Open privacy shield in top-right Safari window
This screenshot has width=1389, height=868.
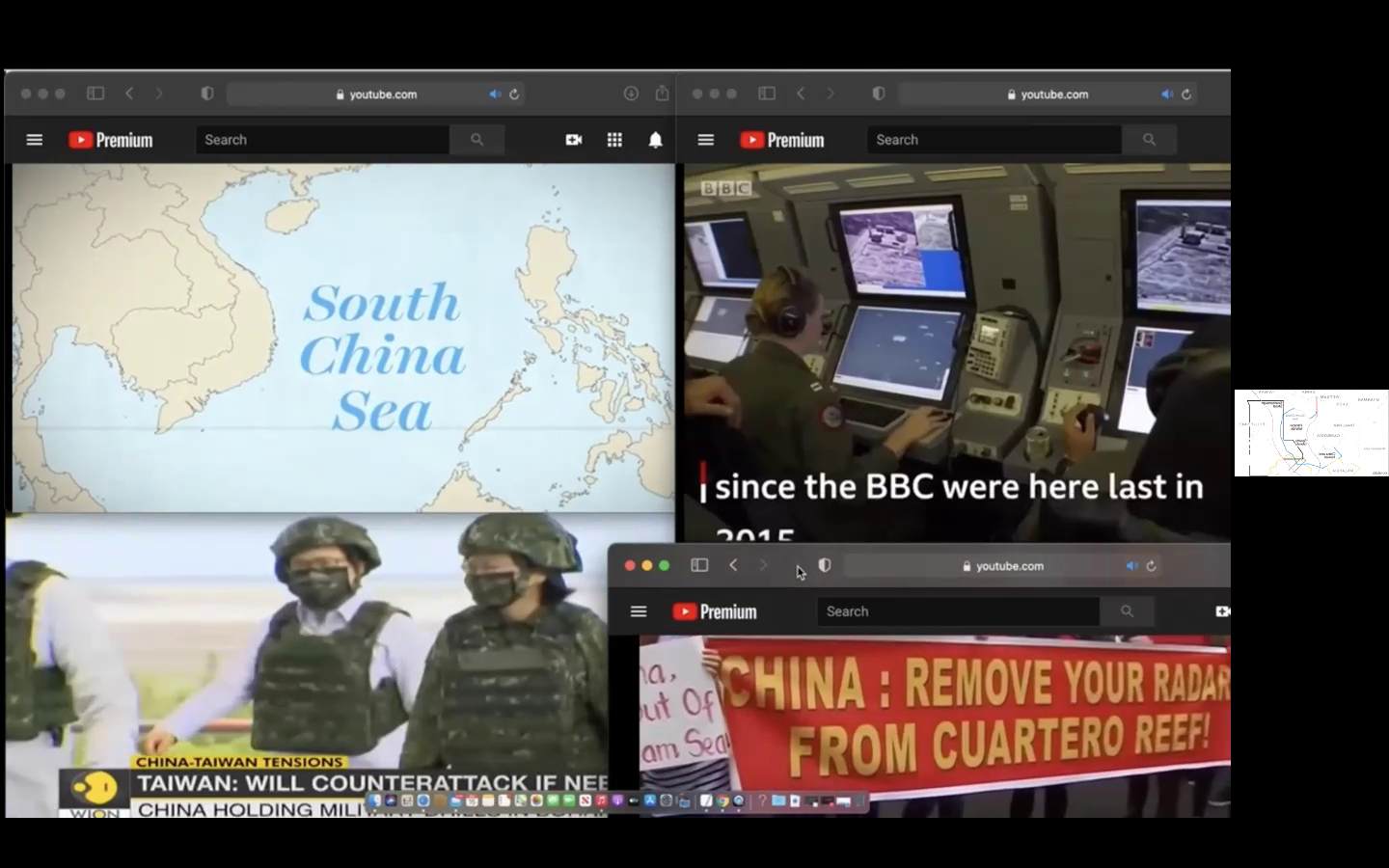(878, 94)
